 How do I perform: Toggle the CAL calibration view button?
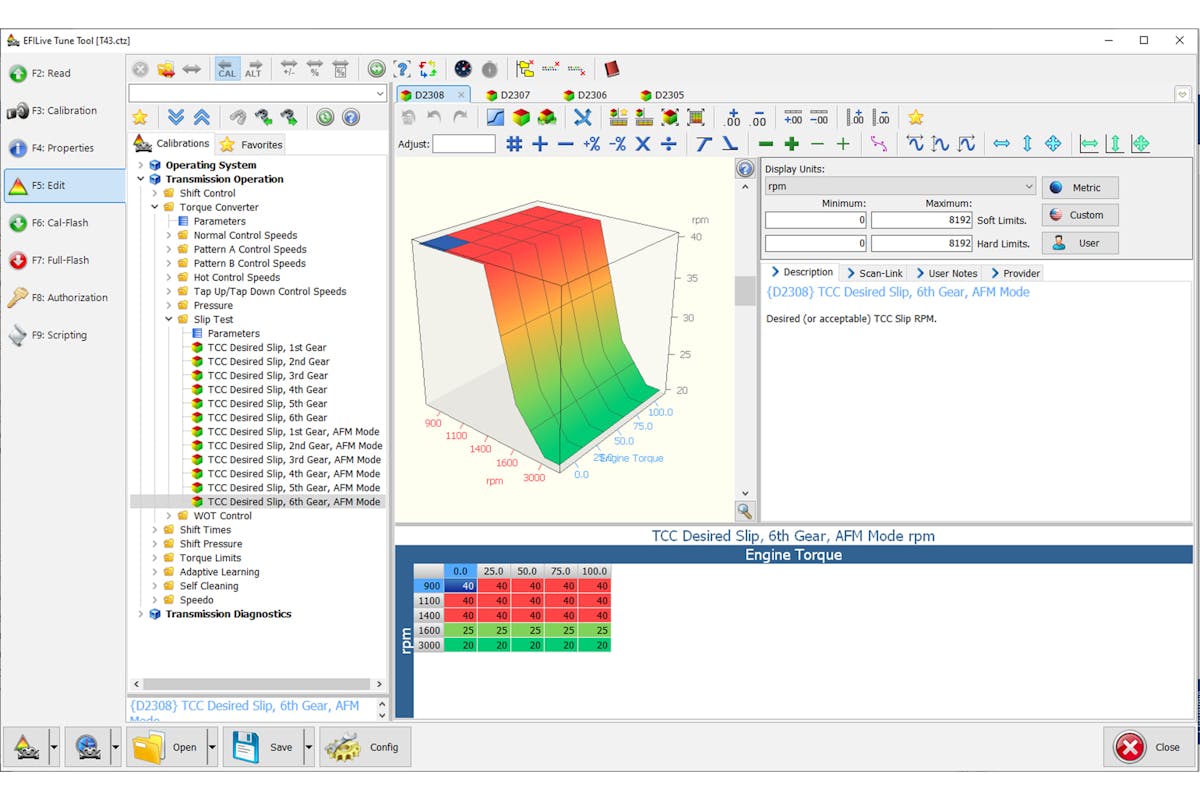pyautogui.click(x=227, y=69)
